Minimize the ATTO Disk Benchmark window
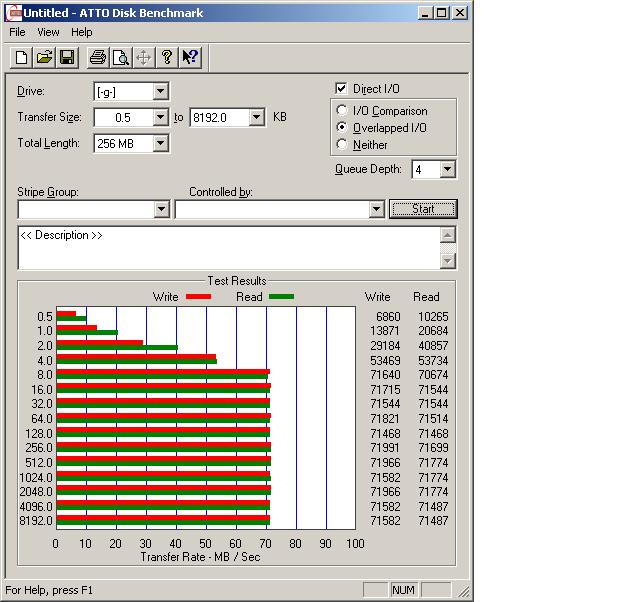The width and height of the screenshot is (640, 602). click(x=424, y=13)
